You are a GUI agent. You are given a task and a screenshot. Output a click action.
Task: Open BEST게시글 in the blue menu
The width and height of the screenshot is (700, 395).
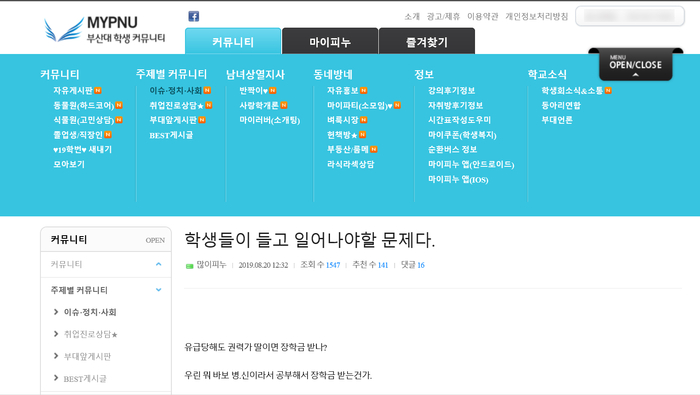pyautogui.click(x=171, y=135)
